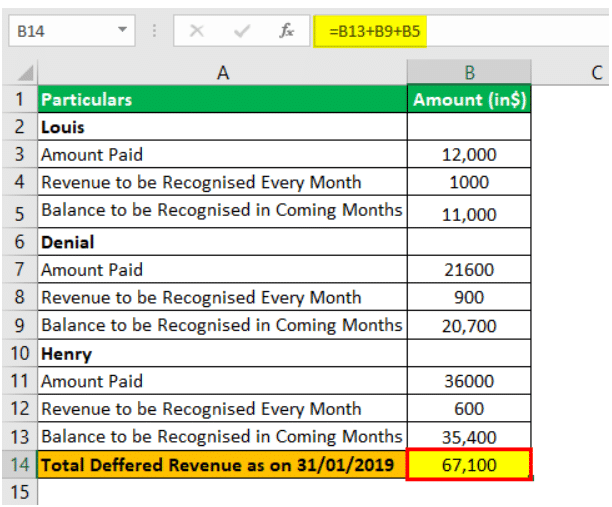Select row 14 header

(20, 464)
